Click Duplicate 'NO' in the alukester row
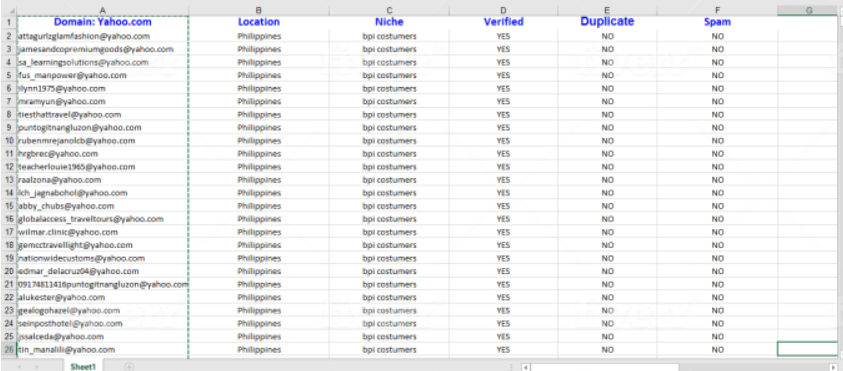The image size is (843, 371). (608, 297)
